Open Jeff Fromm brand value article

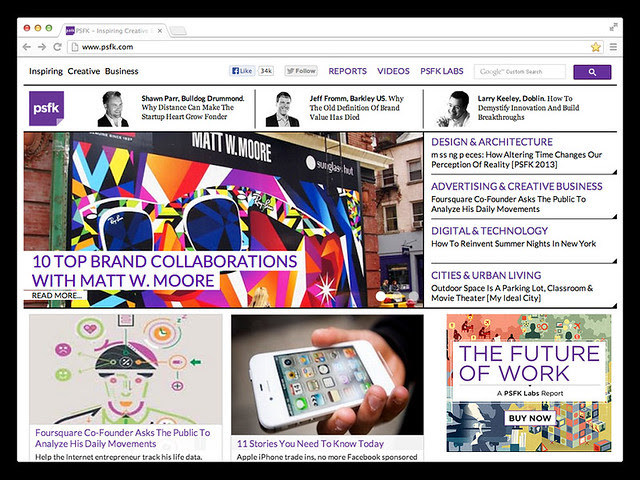(x=356, y=108)
